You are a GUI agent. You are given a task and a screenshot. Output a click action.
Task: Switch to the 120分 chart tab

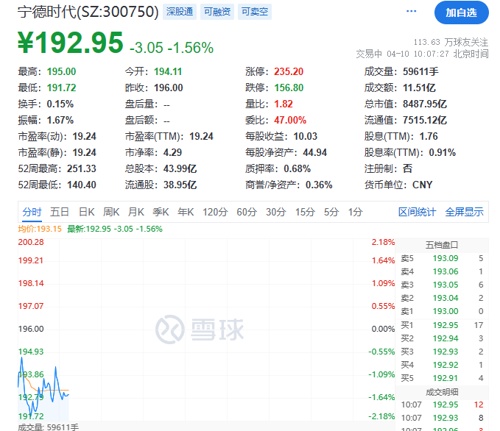click(215, 212)
